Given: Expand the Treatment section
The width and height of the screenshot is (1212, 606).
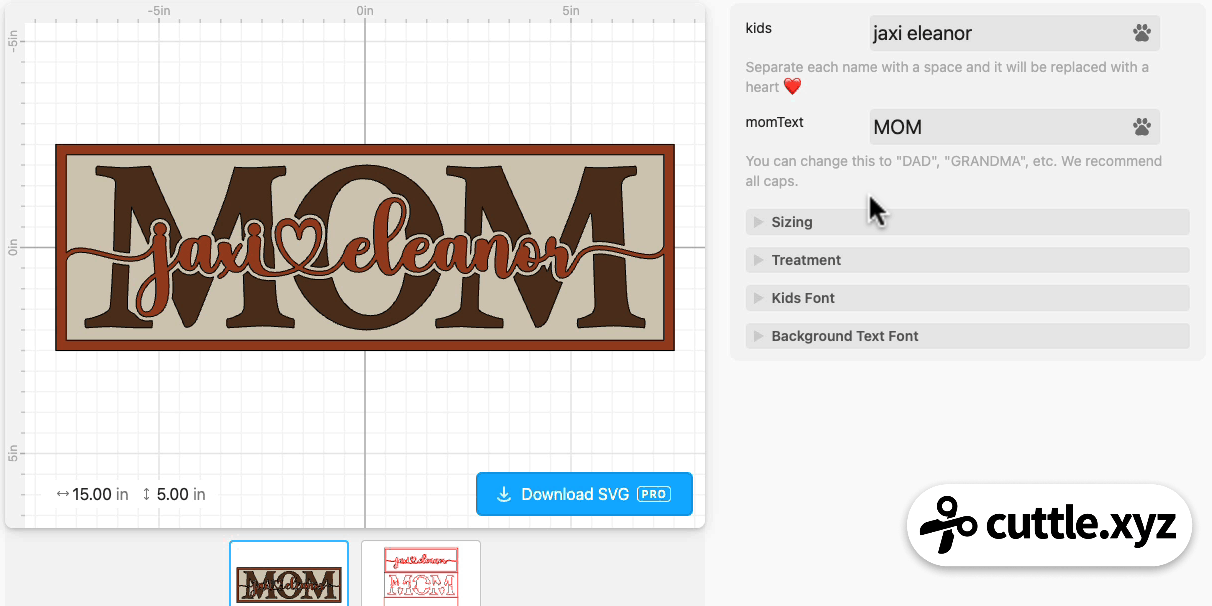Looking at the screenshot, I should click(967, 260).
